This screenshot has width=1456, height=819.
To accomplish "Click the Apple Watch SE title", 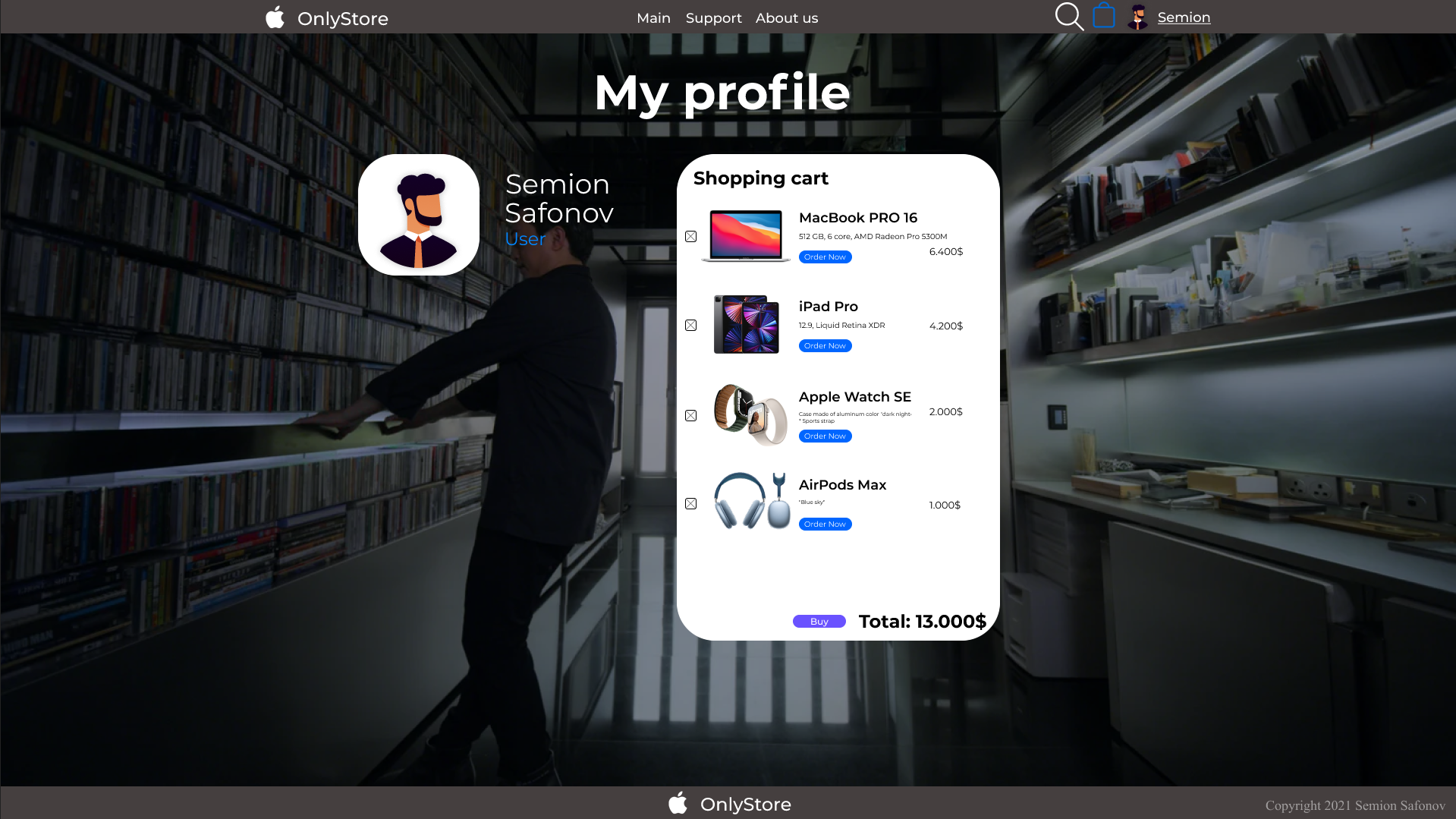I will [855, 397].
